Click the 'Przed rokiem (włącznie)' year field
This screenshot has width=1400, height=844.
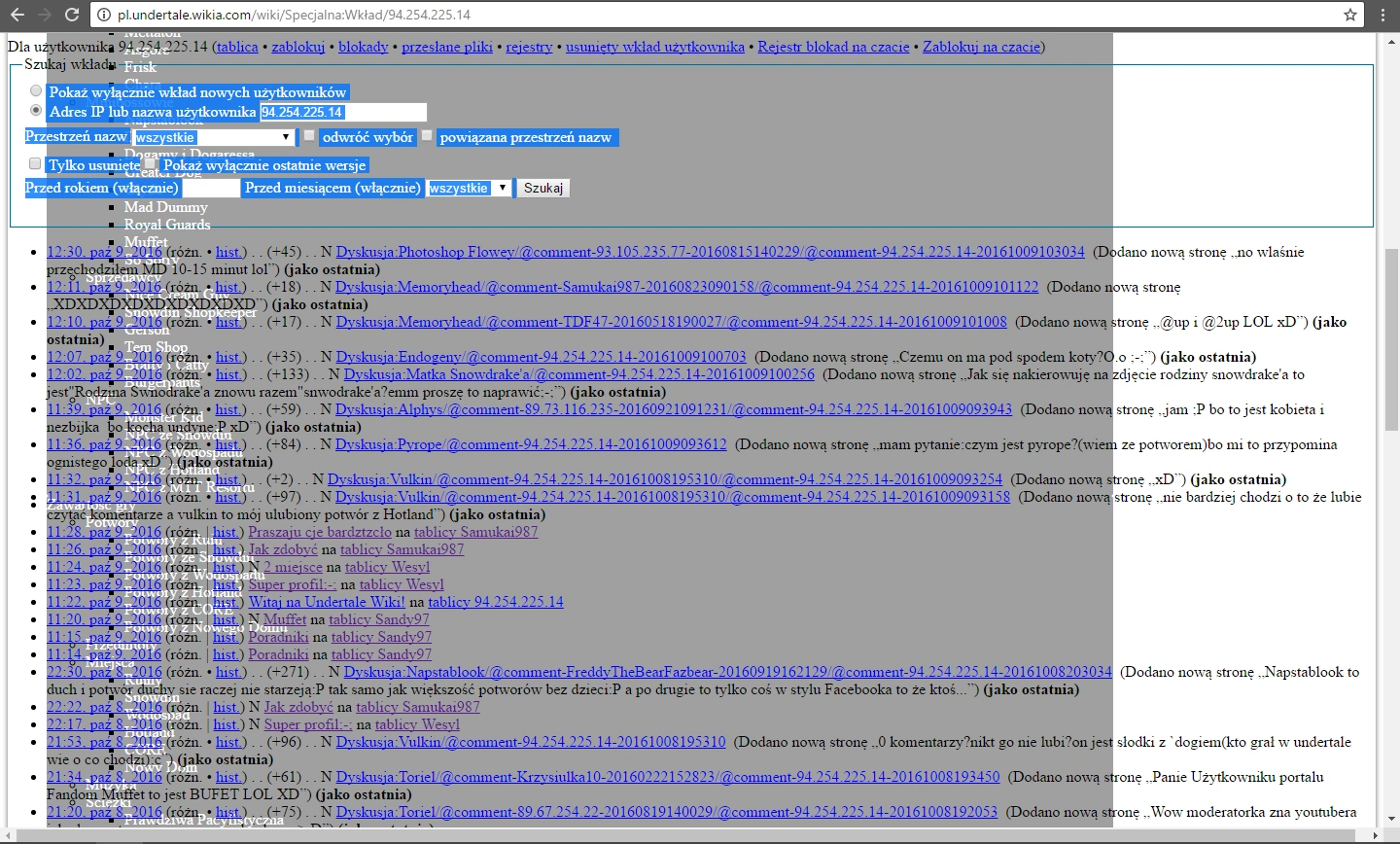[211, 188]
